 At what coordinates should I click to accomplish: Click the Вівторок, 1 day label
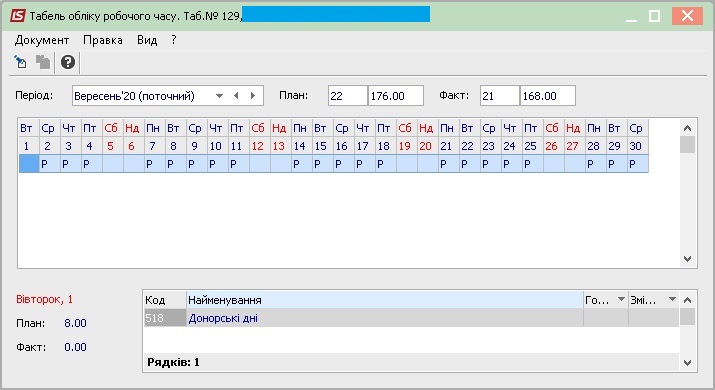tap(44, 299)
